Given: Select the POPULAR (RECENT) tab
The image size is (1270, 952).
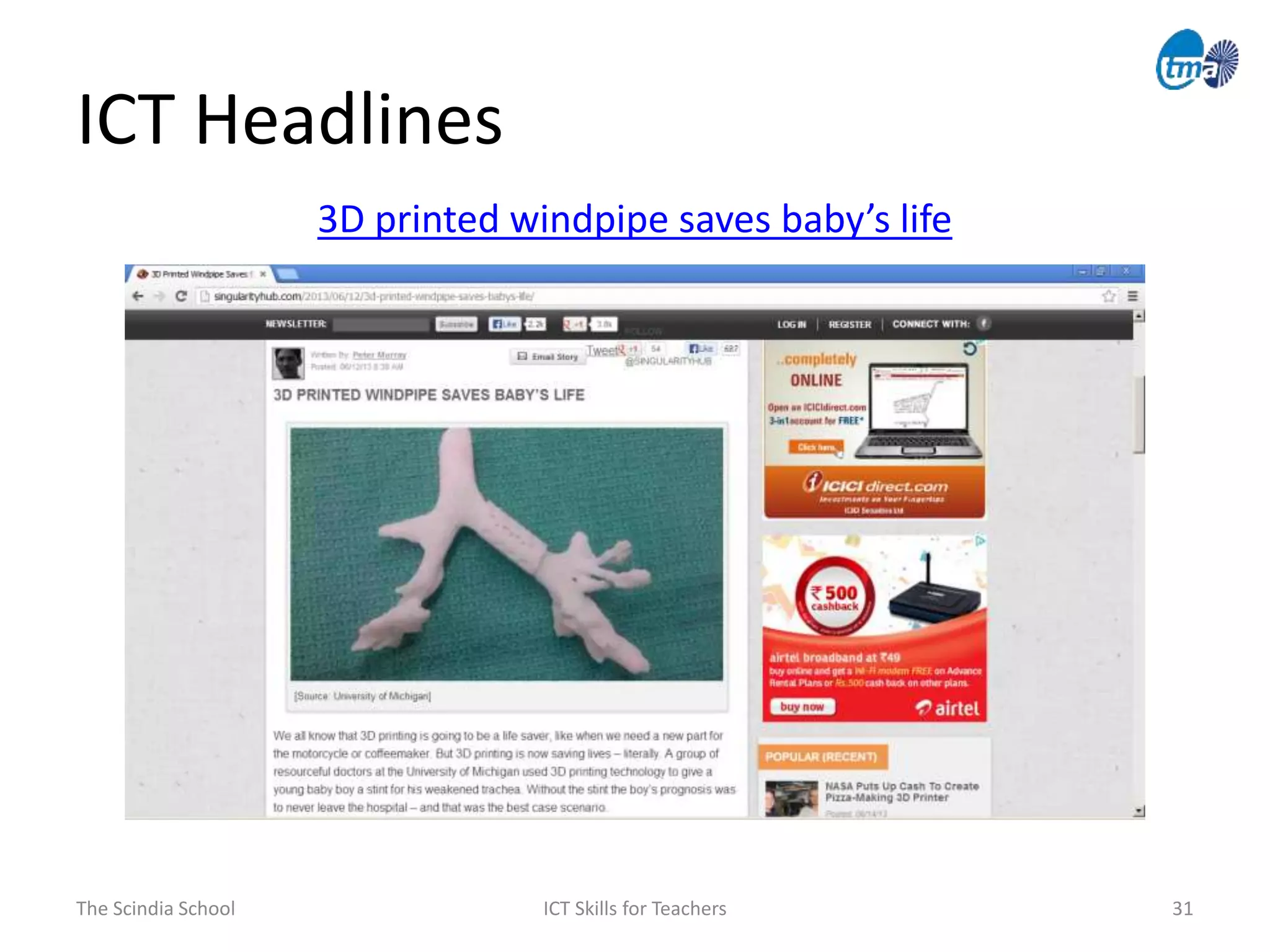Looking at the screenshot, I should tap(822, 757).
